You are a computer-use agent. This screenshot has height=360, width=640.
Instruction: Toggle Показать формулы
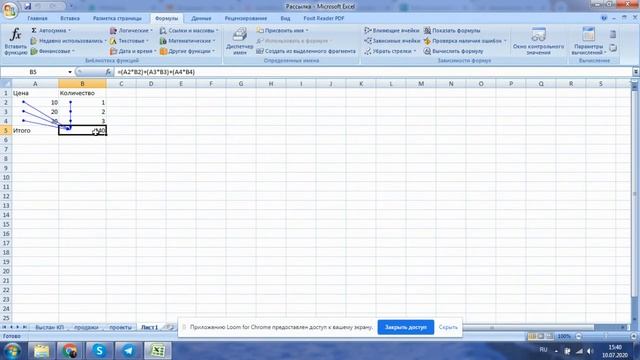pos(452,31)
